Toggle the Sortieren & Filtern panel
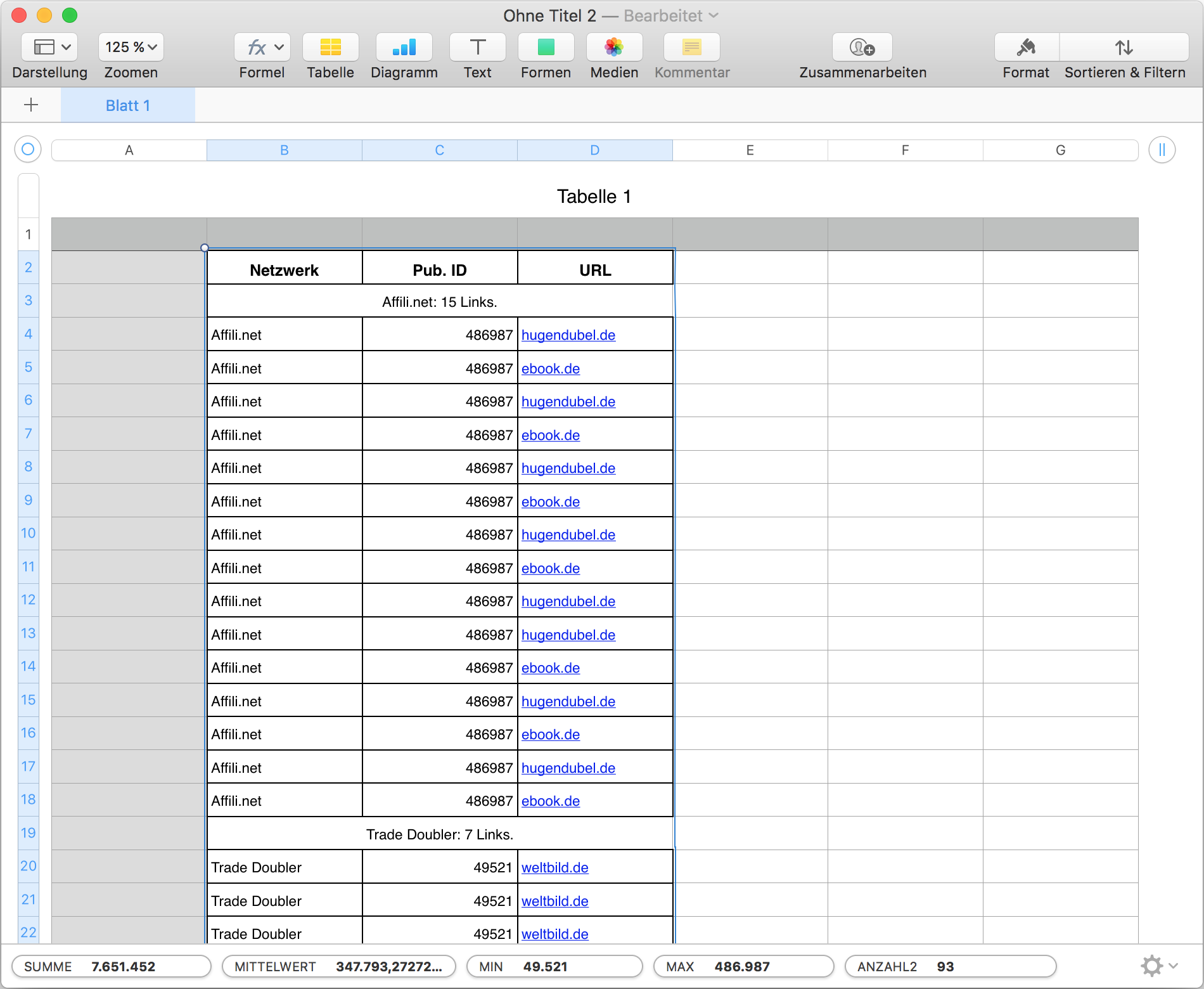The image size is (1204, 989). tap(1124, 48)
